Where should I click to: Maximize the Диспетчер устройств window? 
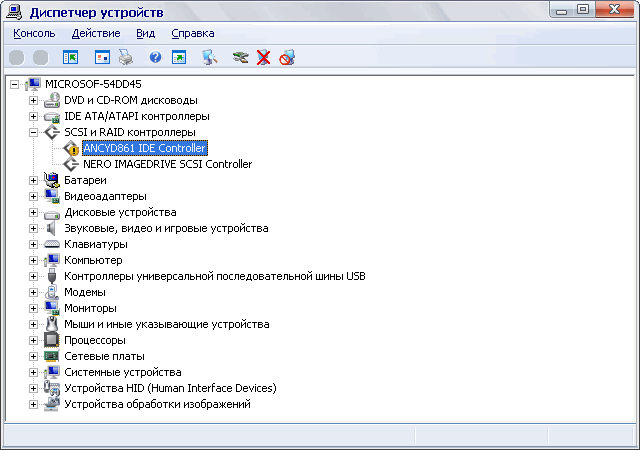584,9
